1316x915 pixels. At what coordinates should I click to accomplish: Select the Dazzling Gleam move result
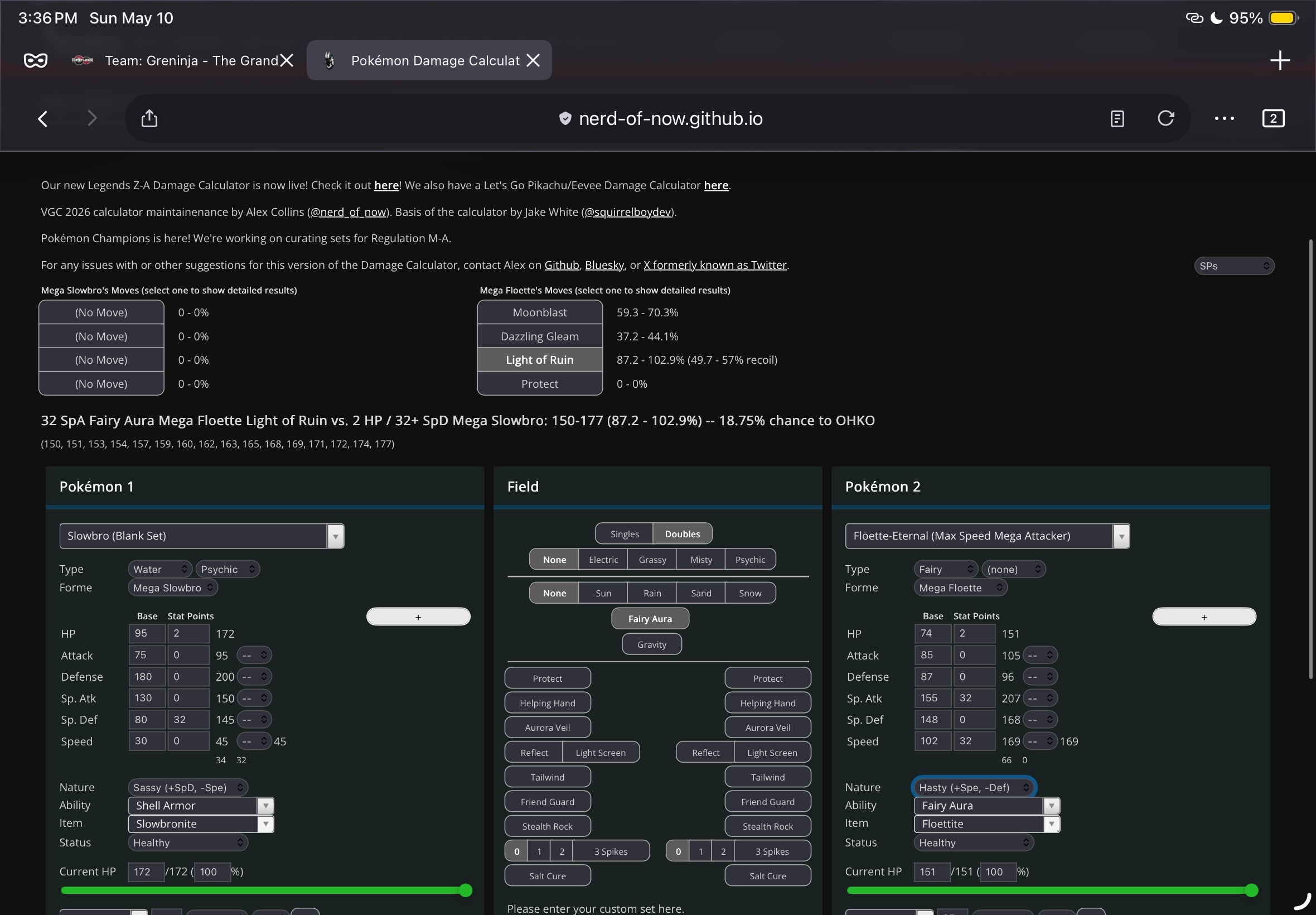(540, 336)
